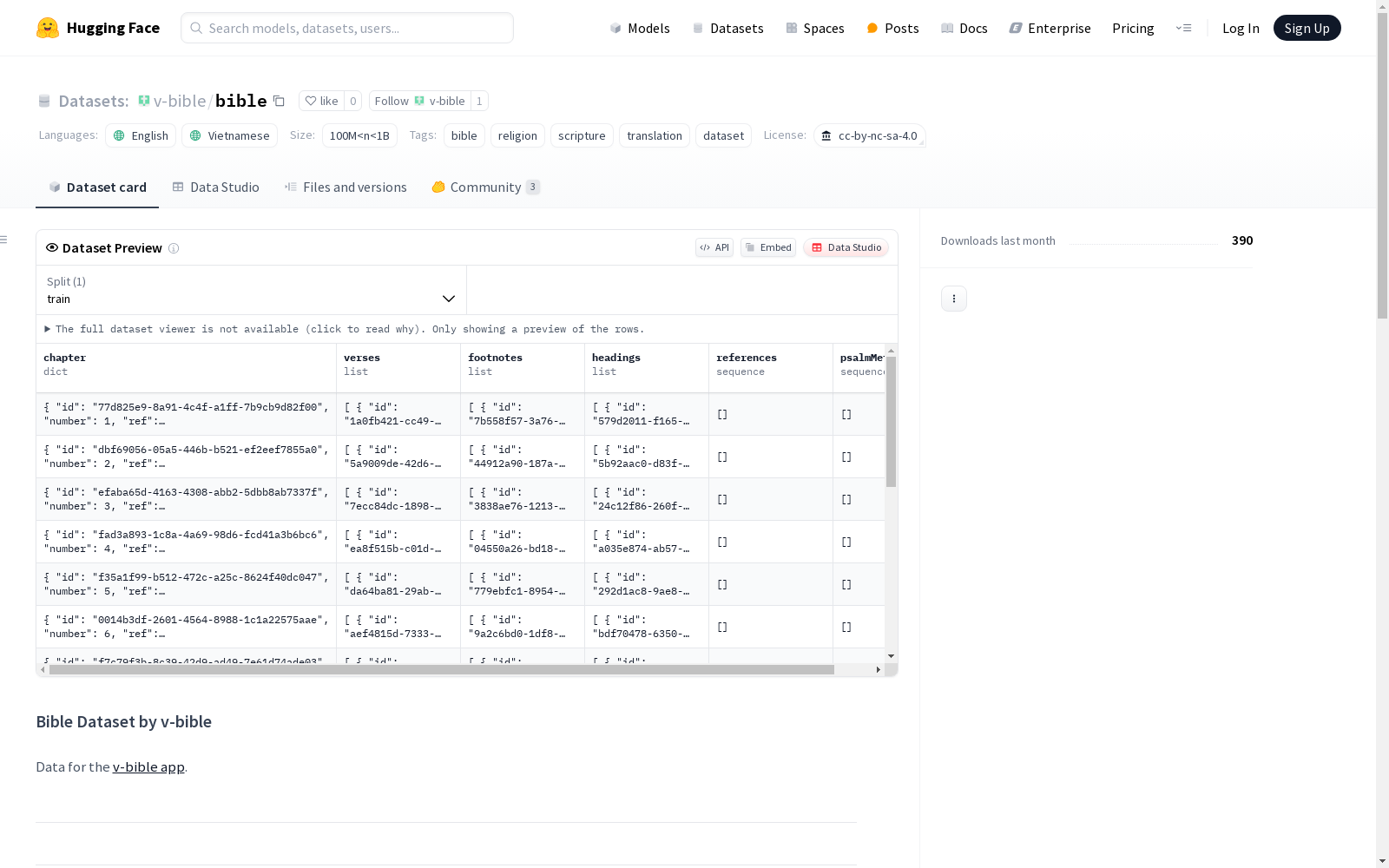Open the Enterprise page
Image resolution: width=1389 pixels, height=868 pixels.
pyautogui.click(x=1050, y=28)
